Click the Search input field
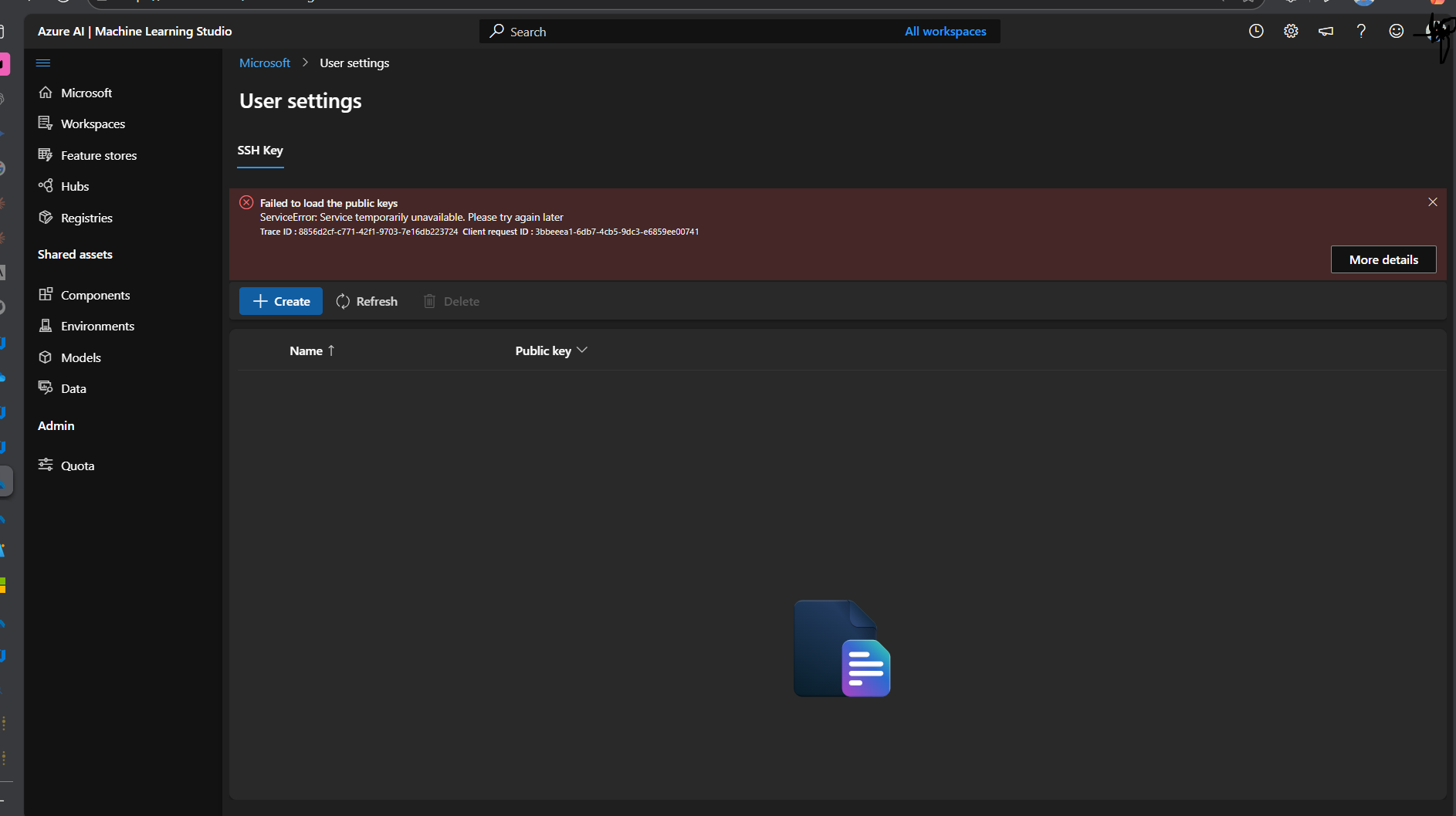This screenshot has width=1456, height=816. click(687, 32)
